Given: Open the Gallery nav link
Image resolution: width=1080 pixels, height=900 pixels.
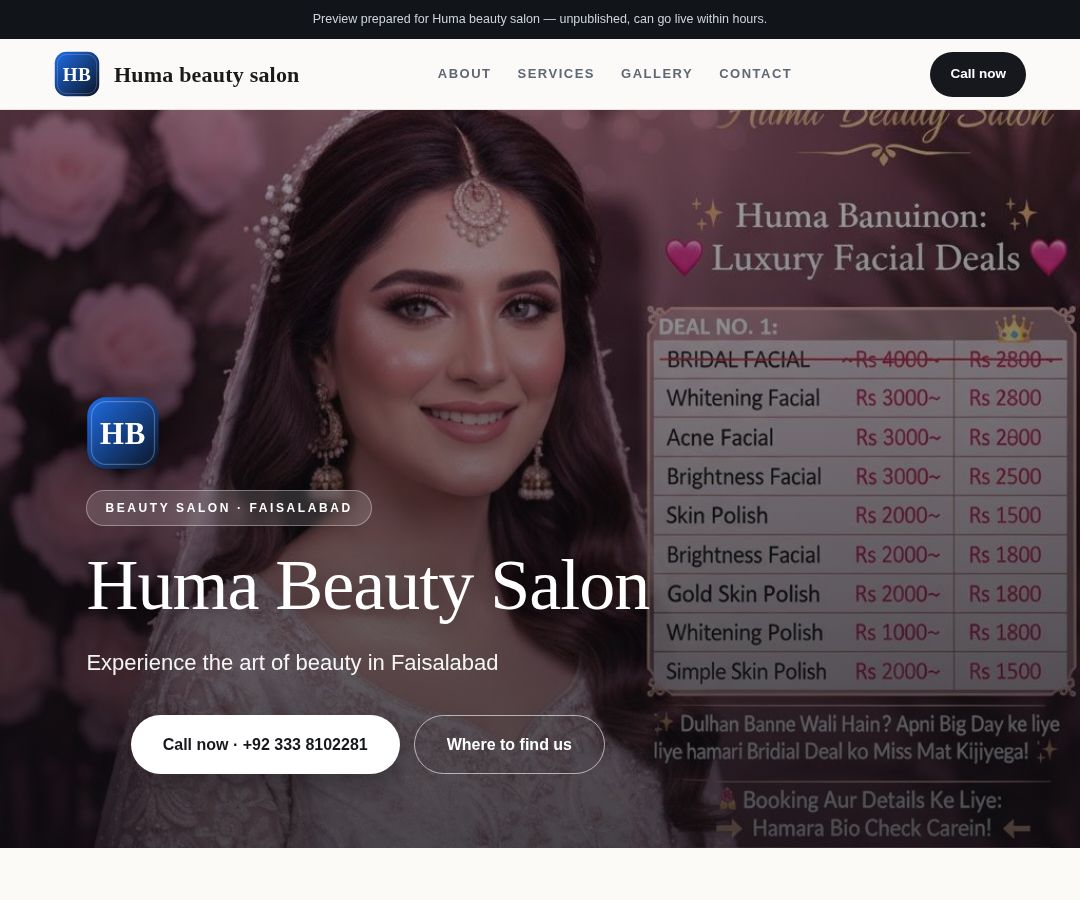Looking at the screenshot, I should point(656,74).
